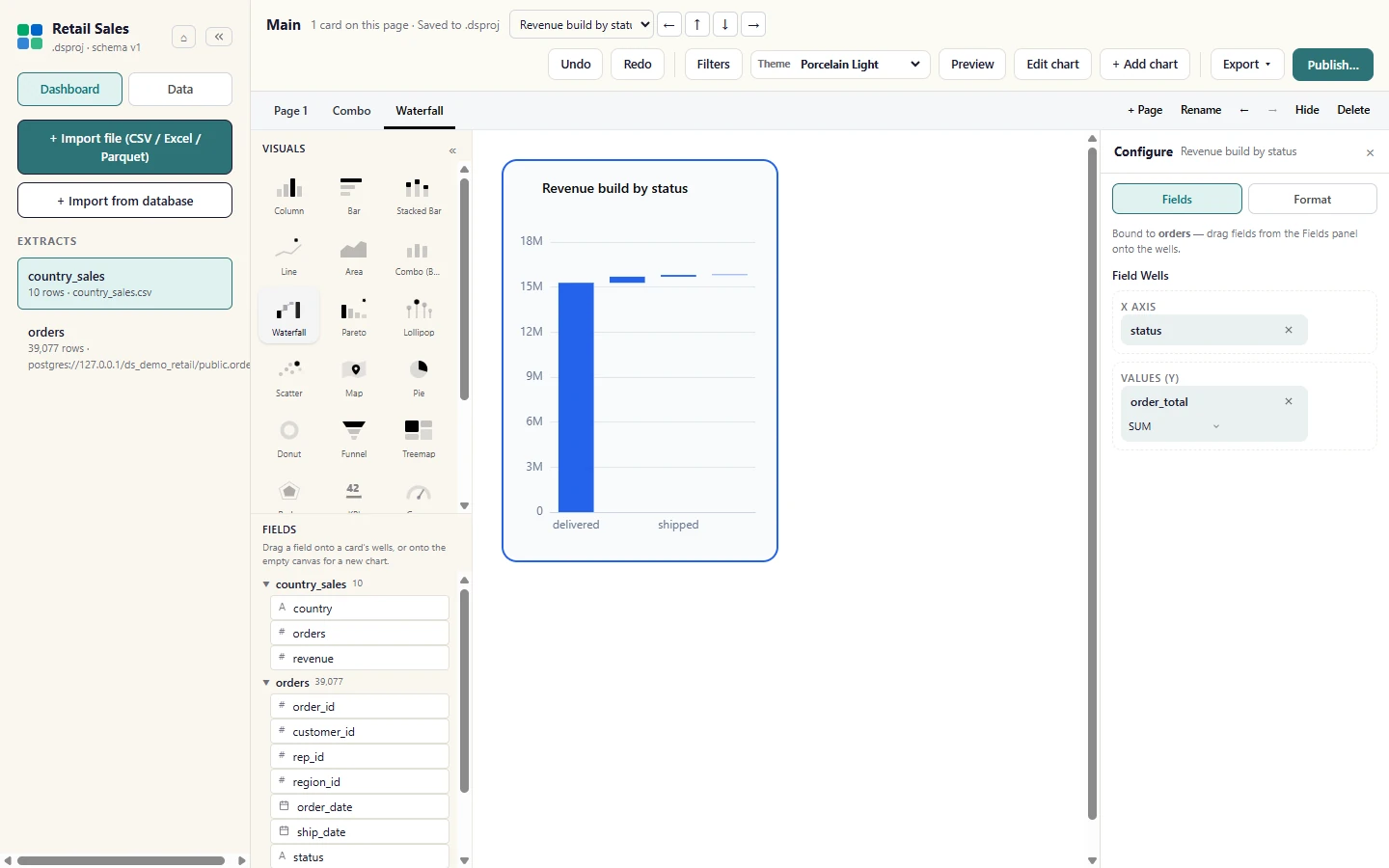Pick the Funnel chart visual
The image size is (1389, 868).
tap(354, 439)
